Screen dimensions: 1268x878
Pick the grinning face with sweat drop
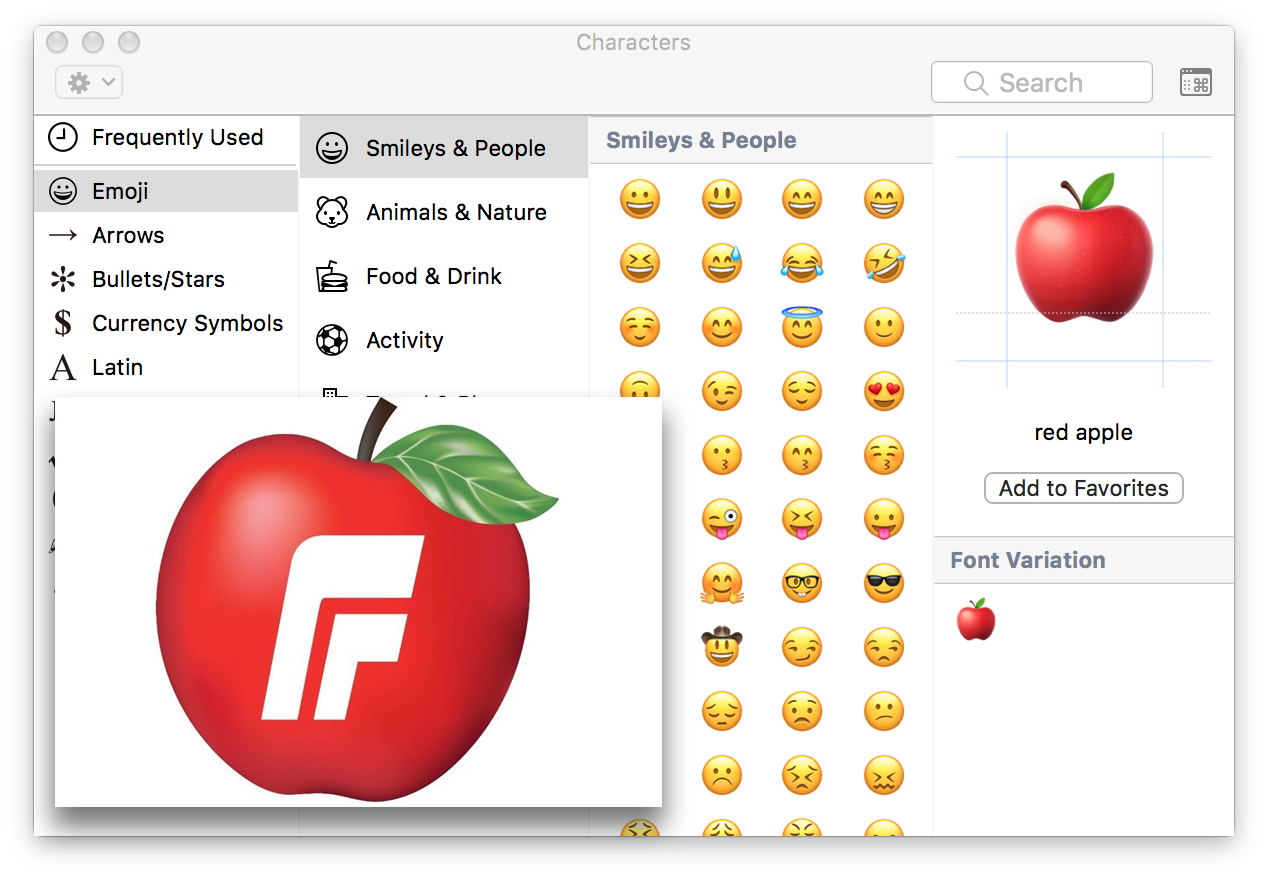721,263
